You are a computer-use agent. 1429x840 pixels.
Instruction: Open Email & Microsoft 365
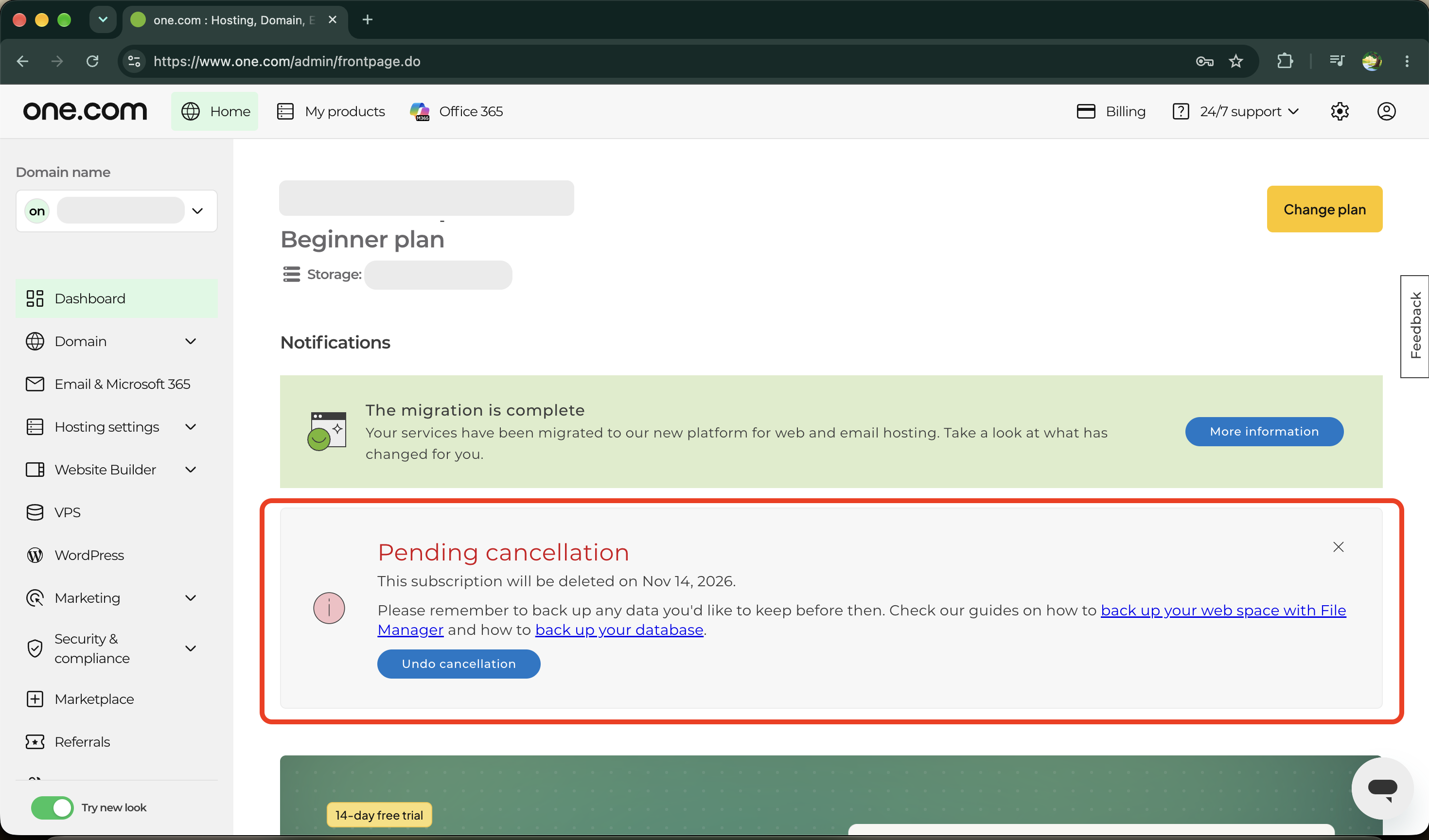[116, 384]
